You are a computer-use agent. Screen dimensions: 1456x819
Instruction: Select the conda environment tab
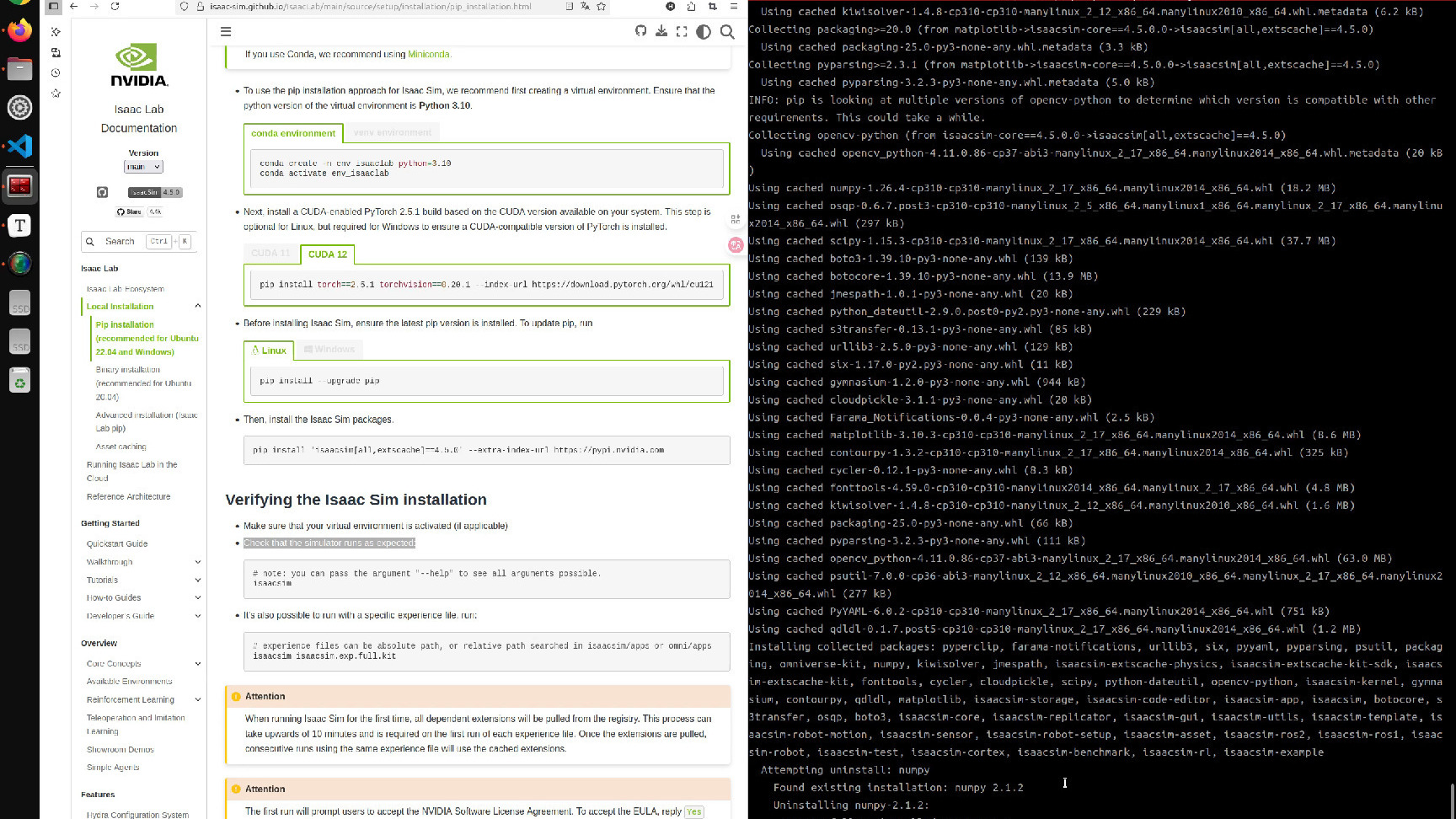(293, 133)
